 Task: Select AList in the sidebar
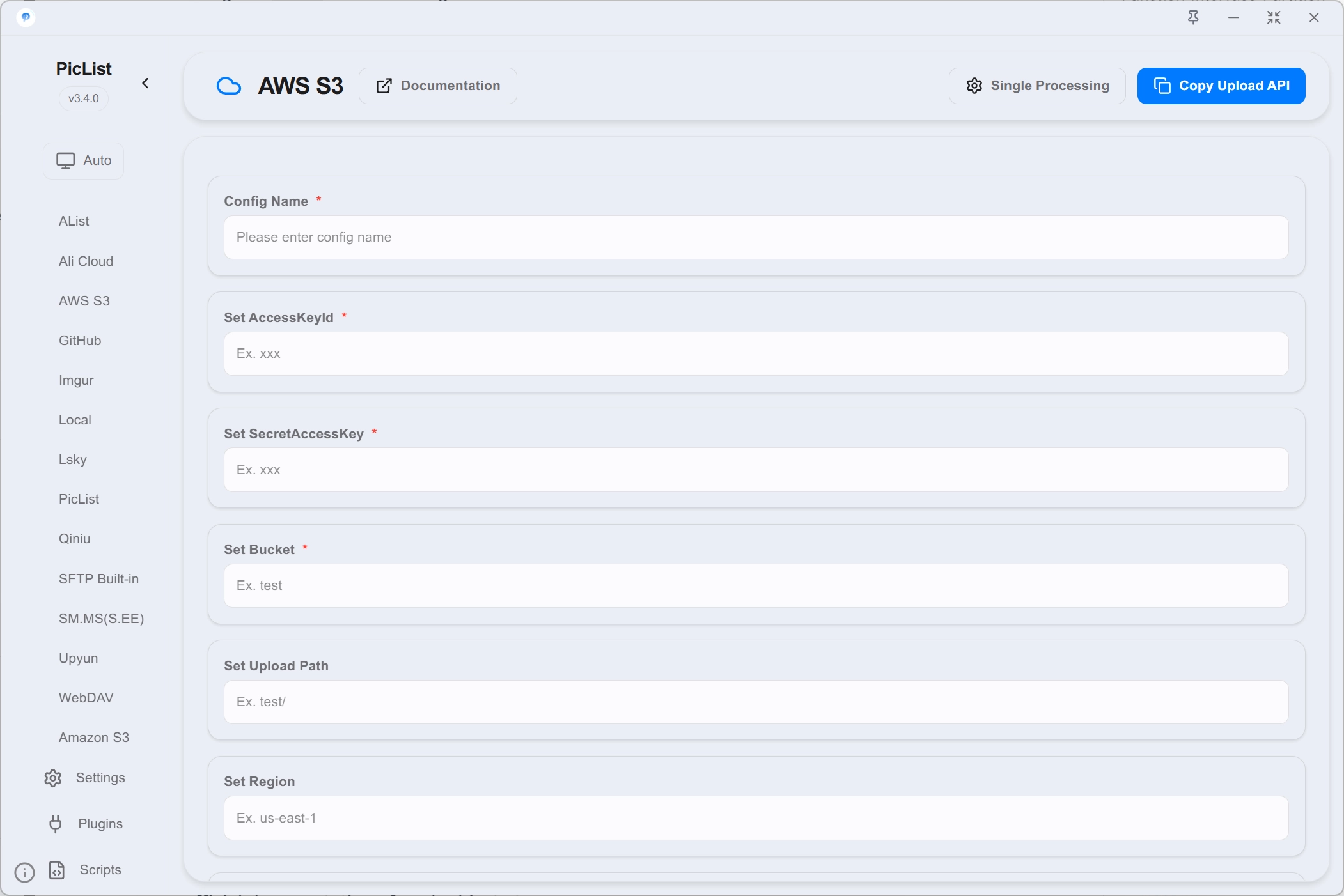tap(74, 221)
